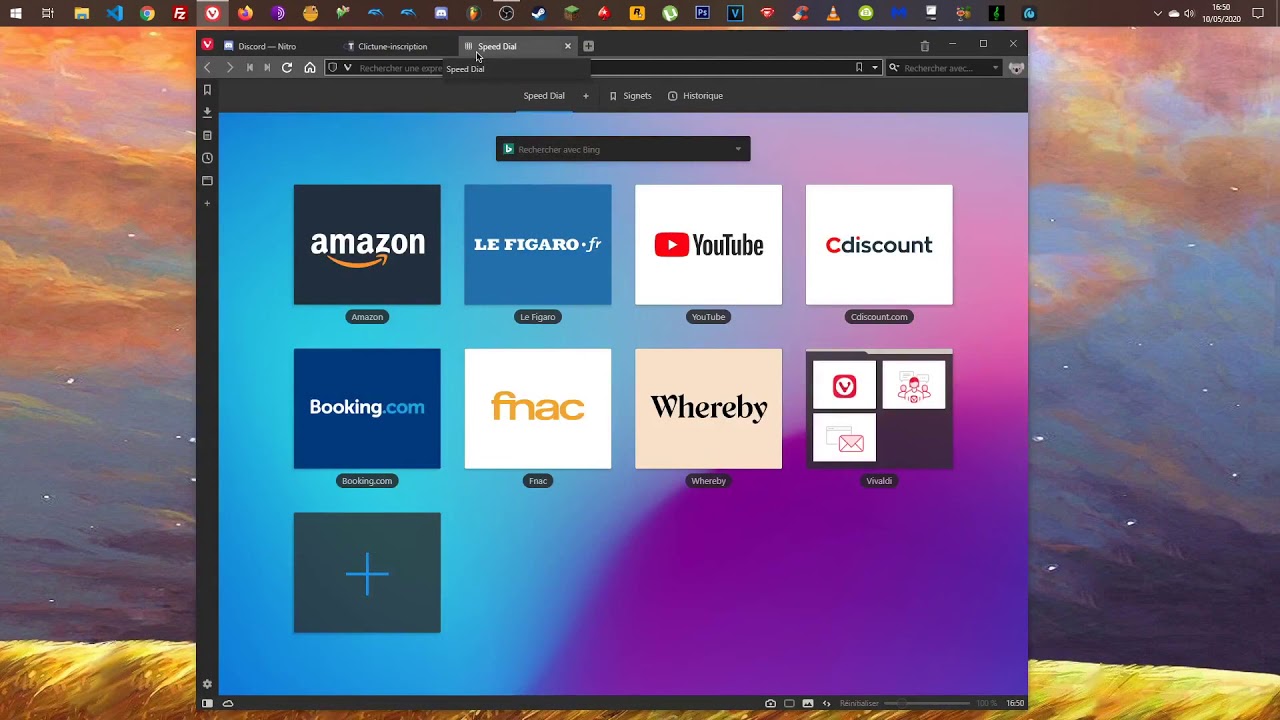
Task: Toggle the side panel visibility
Action: click(207, 704)
